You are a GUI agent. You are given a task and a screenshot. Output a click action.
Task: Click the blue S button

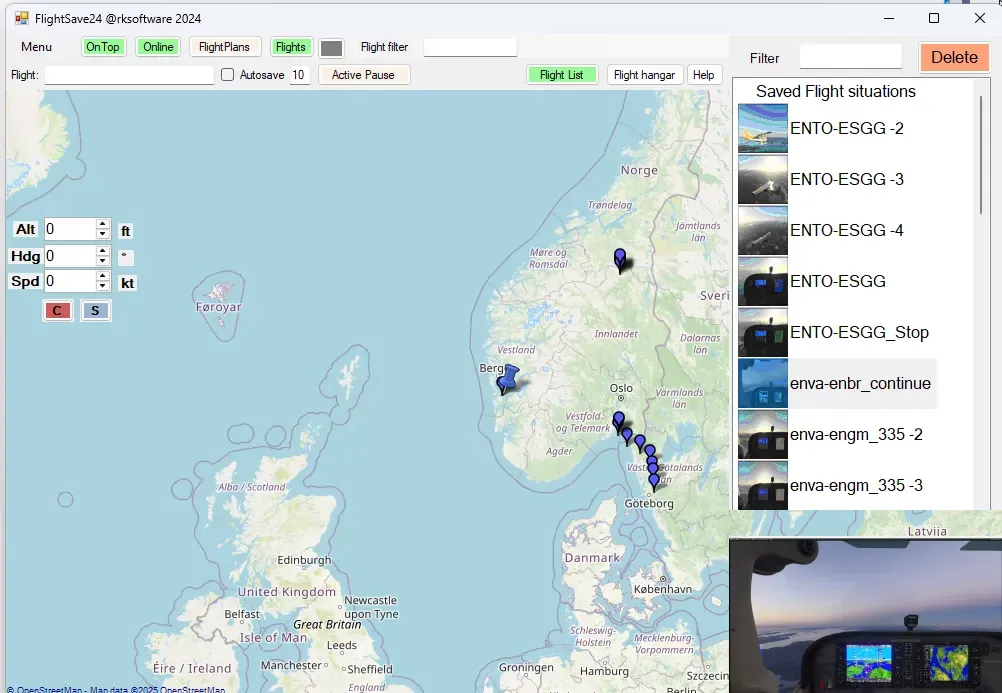point(95,310)
